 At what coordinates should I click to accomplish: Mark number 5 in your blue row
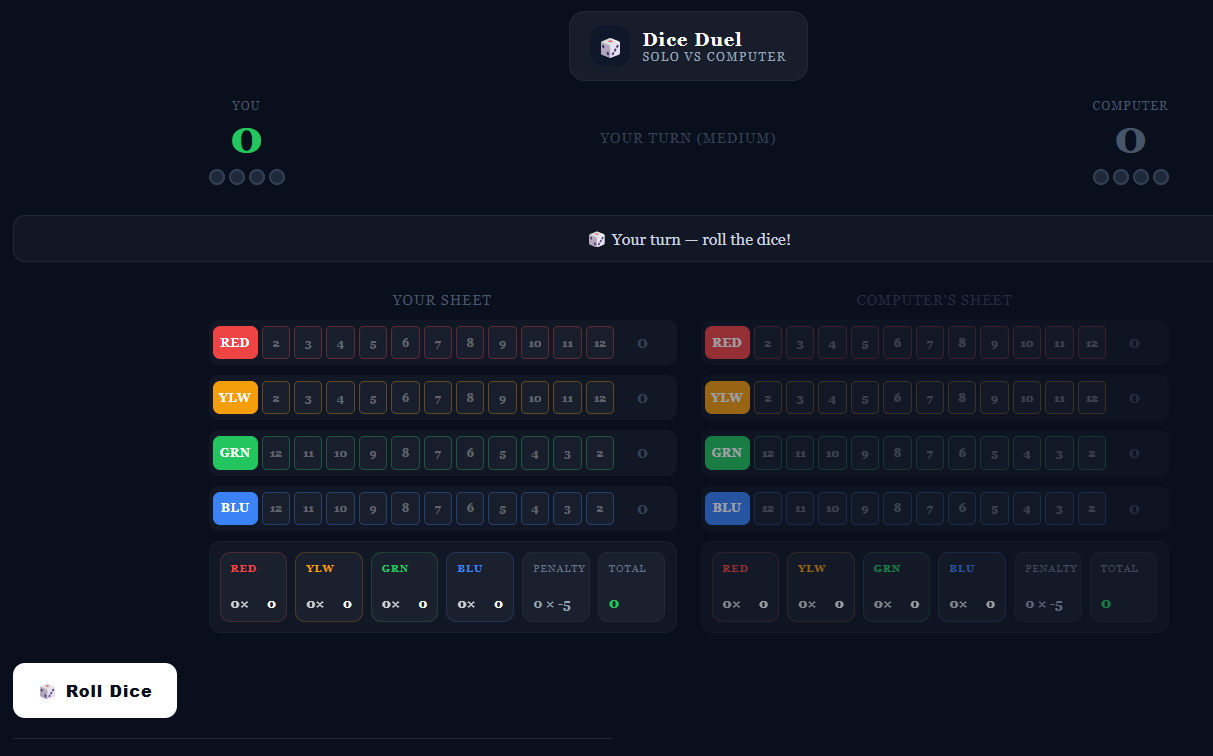(x=502, y=508)
